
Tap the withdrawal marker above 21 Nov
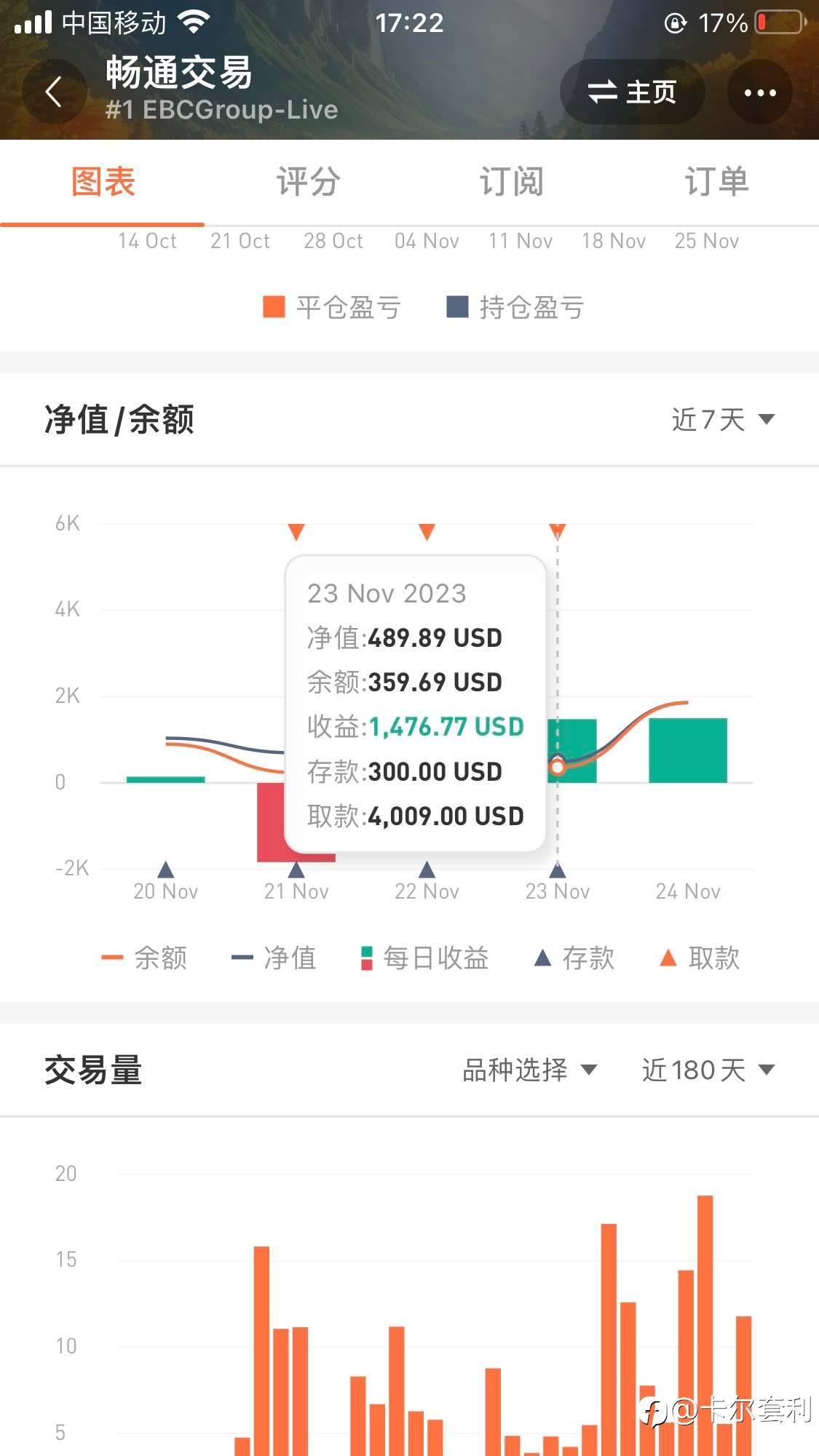[296, 532]
